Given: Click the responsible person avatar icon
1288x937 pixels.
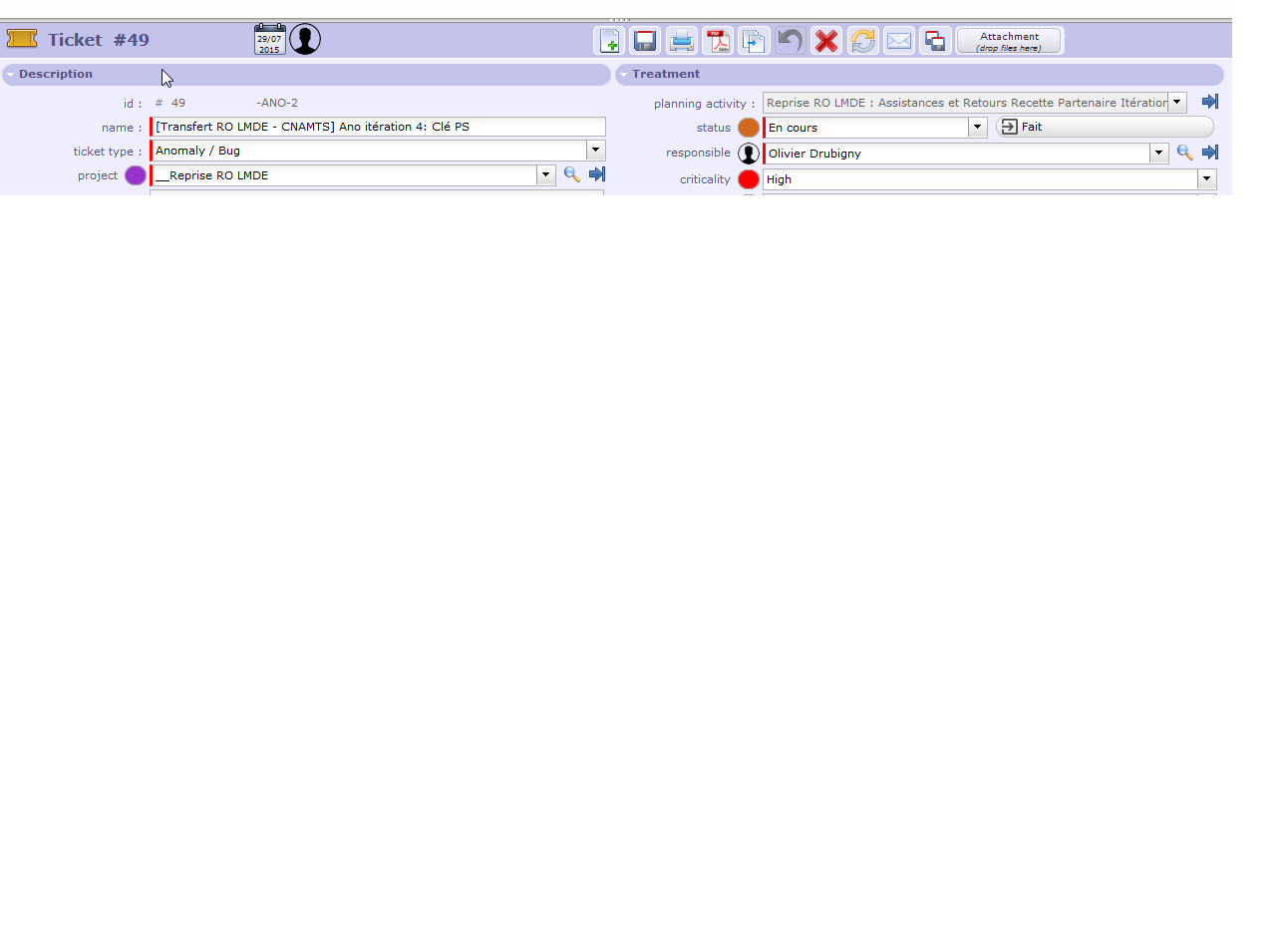Looking at the screenshot, I should coord(749,154).
